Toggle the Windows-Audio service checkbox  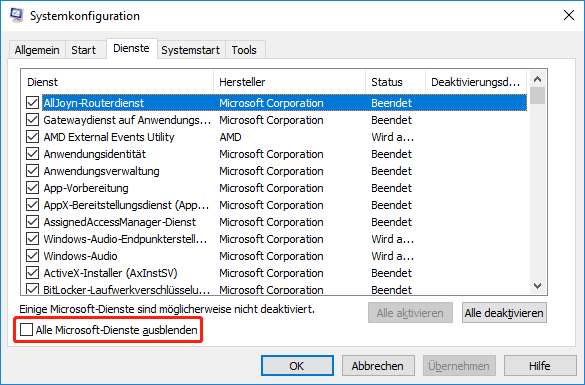pos(32,256)
